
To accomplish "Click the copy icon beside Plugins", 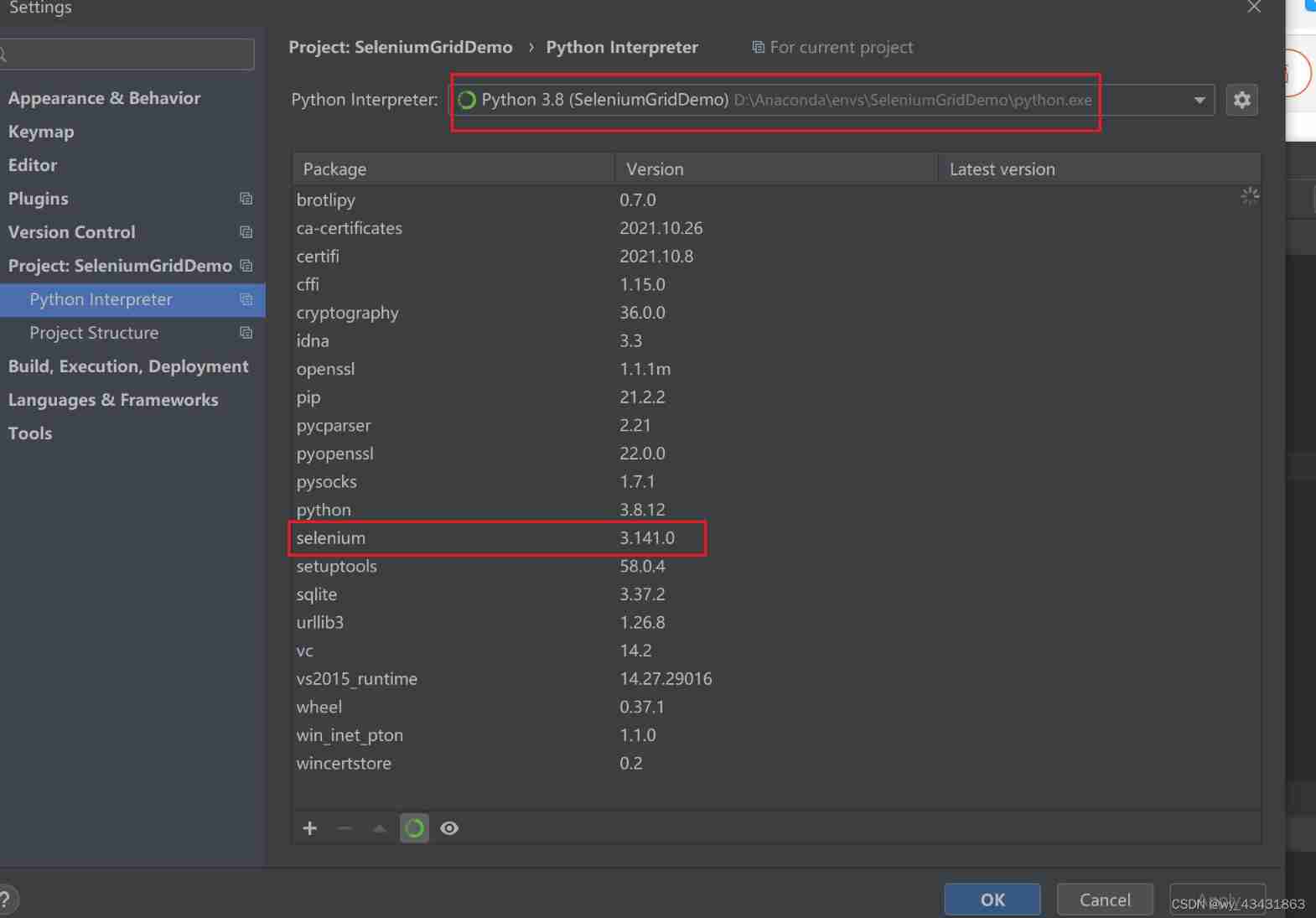I will [x=246, y=199].
